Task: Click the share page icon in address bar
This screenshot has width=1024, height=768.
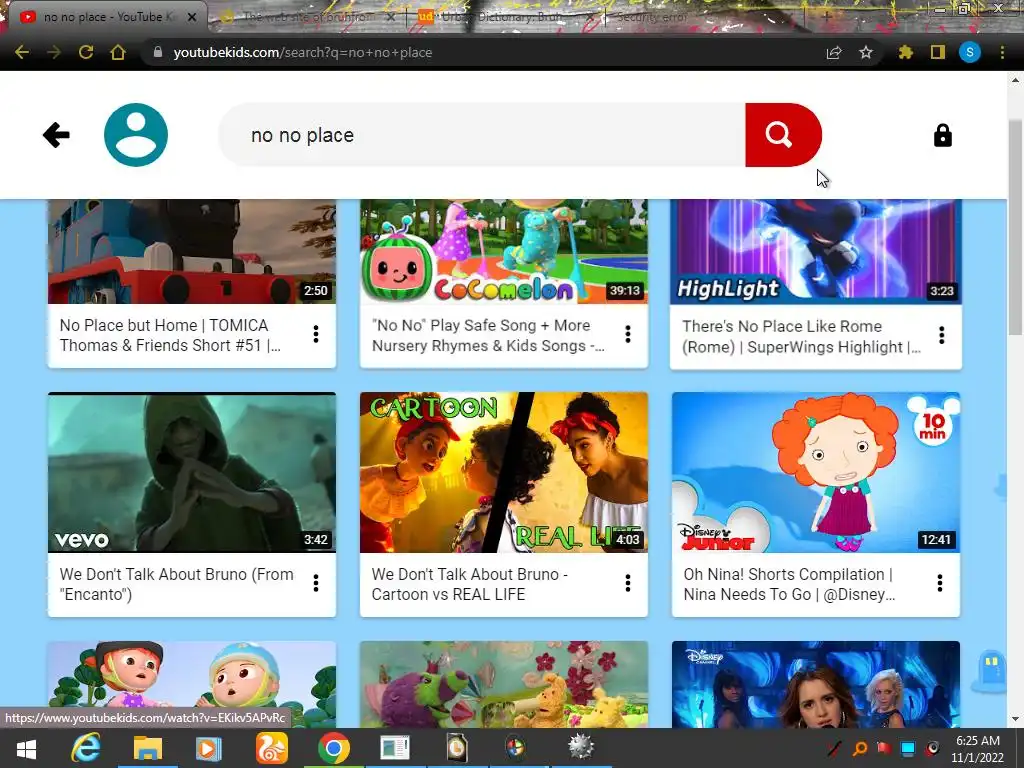Action: pyautogui.click(x=834, y=52)
